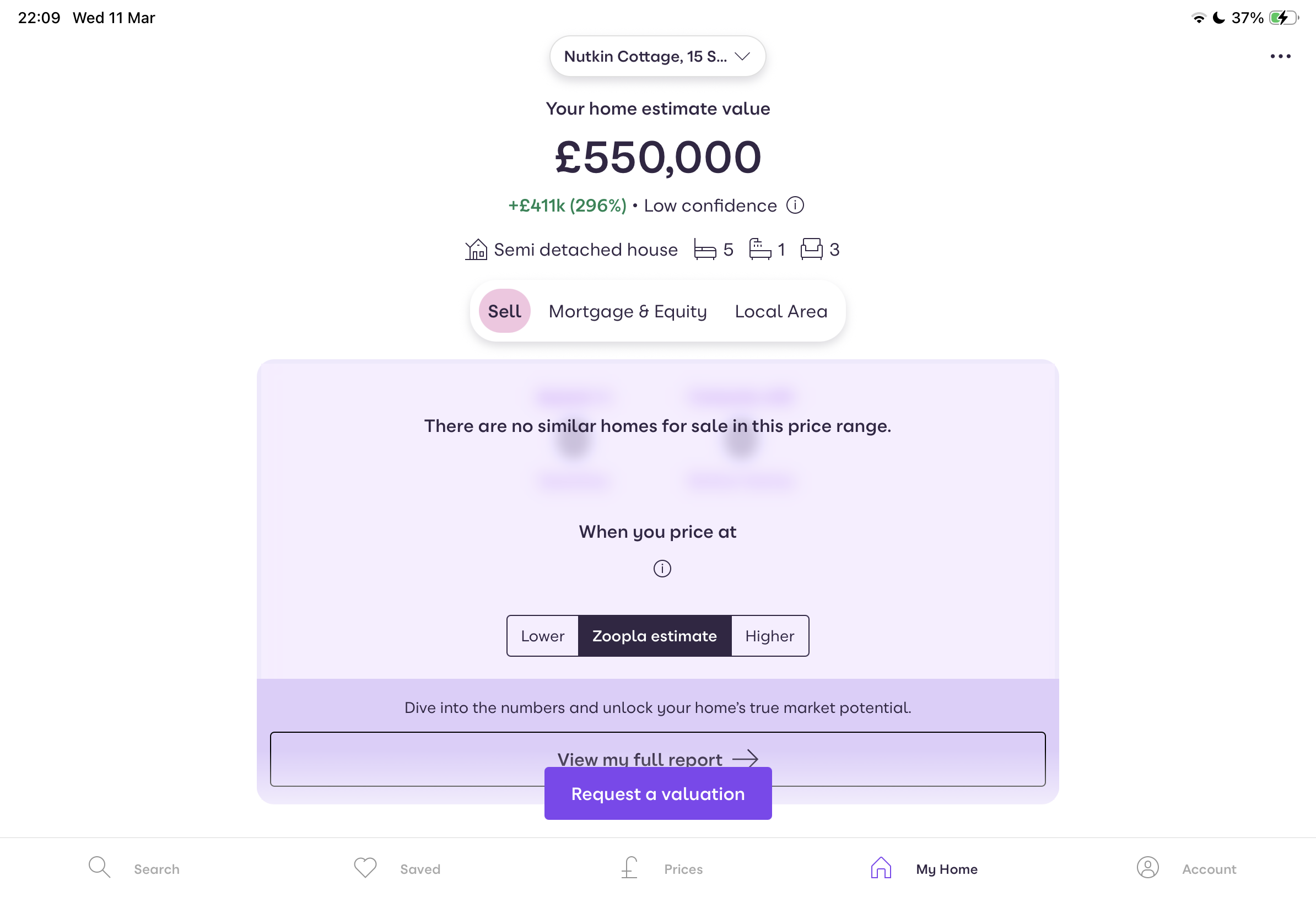
Task: Select the My Home house icon
Action: [881, 867]
